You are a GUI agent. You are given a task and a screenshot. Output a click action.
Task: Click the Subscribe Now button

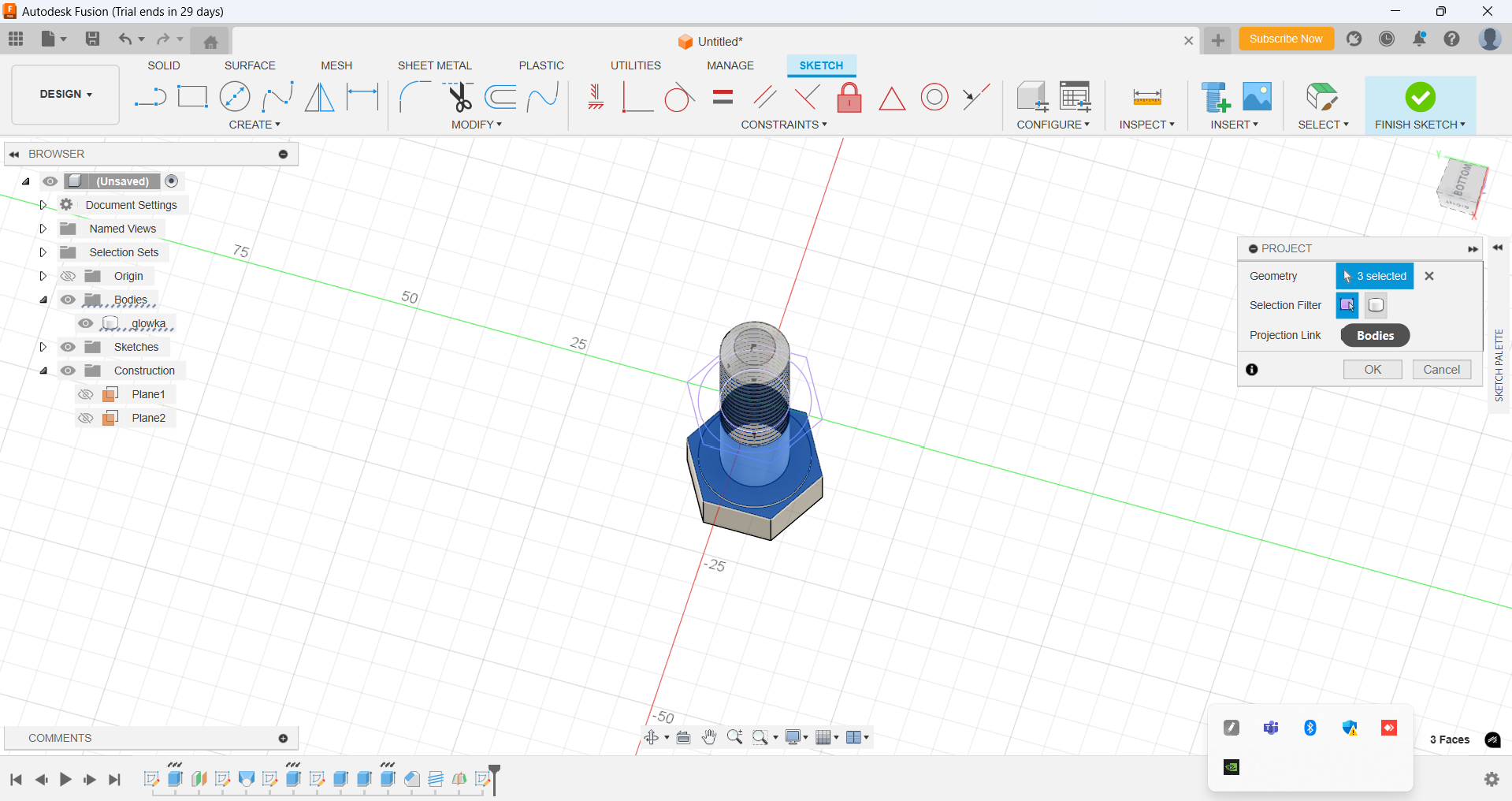click(1286, 39)
